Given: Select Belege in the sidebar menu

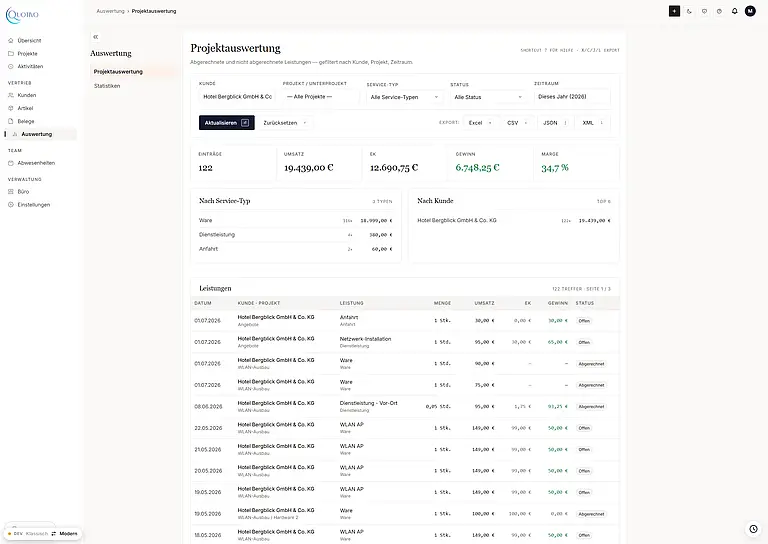Looking at the screenshot, I should pyautogui.click(x=26, y=121).
